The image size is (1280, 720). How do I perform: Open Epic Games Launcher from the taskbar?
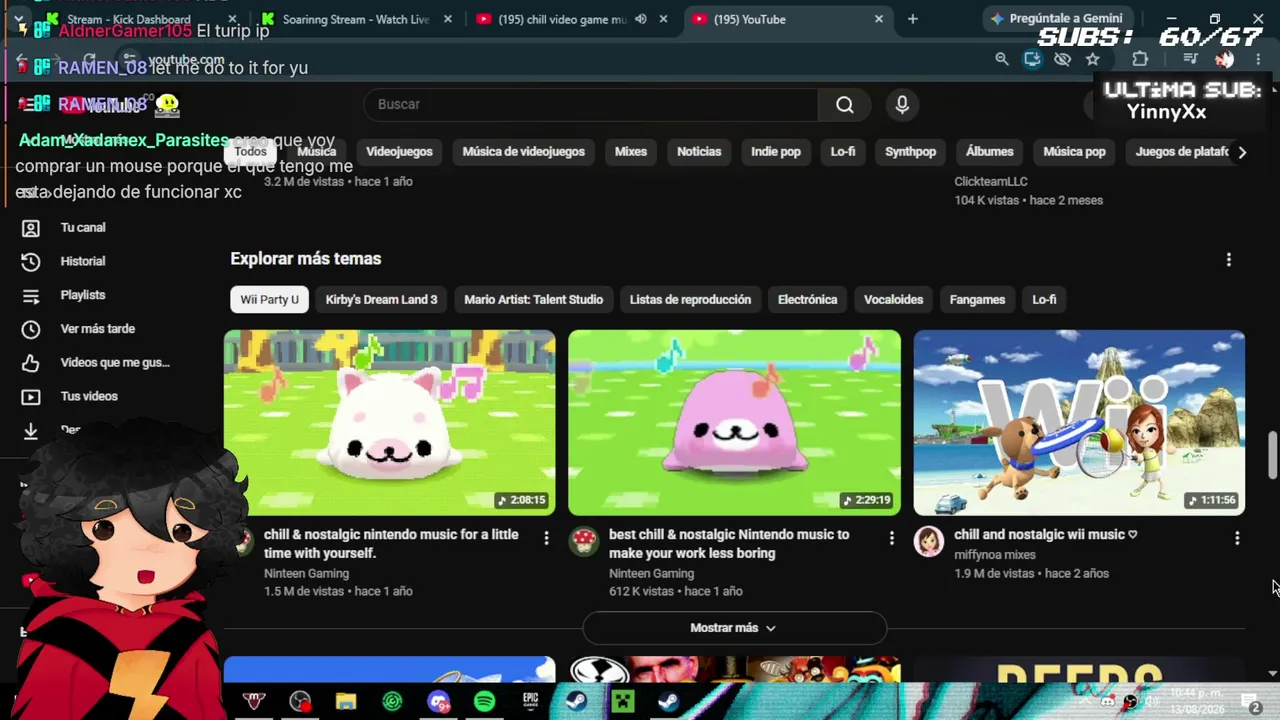click(x=530, y=701)
